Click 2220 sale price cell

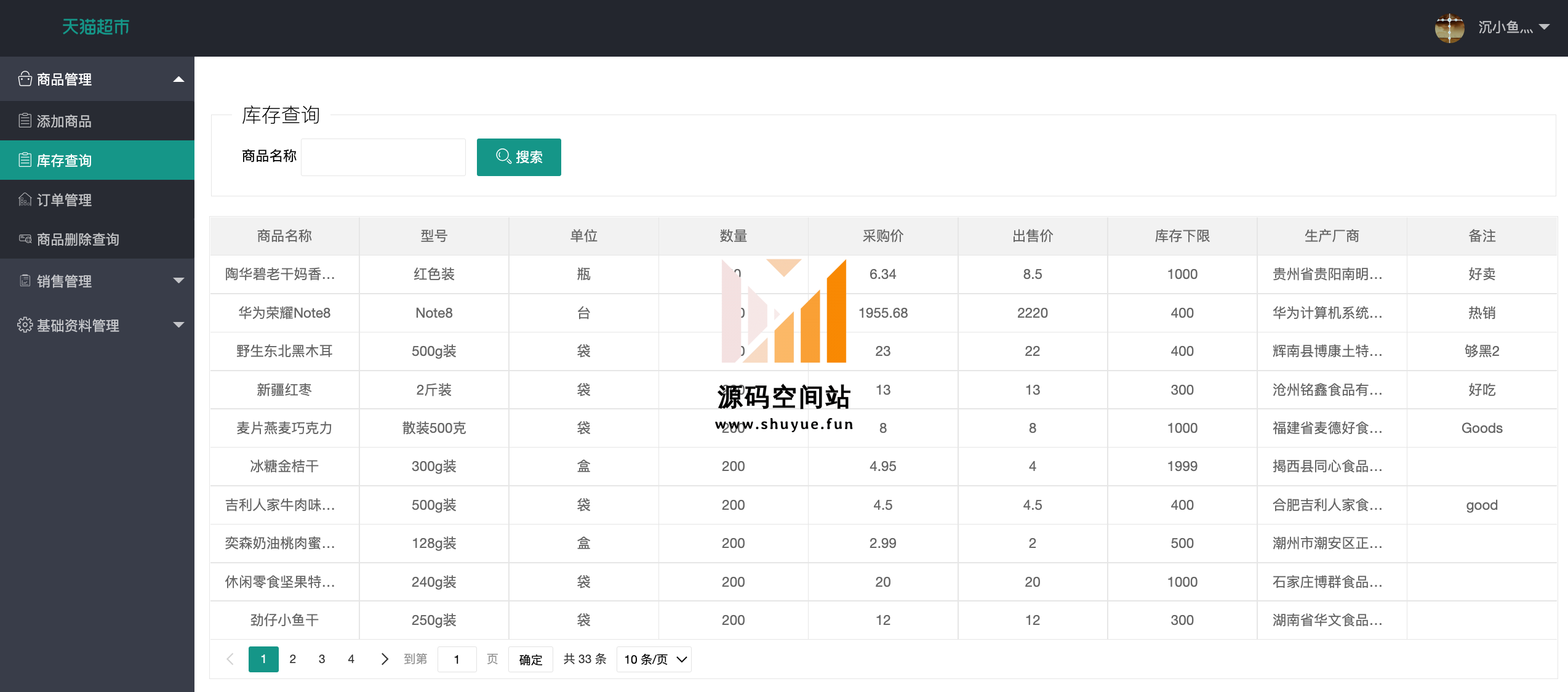coord(1033,313)
